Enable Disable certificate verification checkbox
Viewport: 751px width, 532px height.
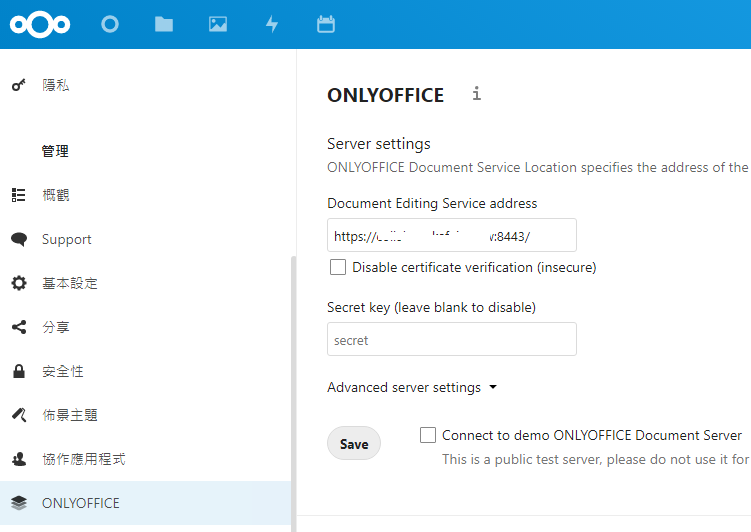tap(338, 267)
